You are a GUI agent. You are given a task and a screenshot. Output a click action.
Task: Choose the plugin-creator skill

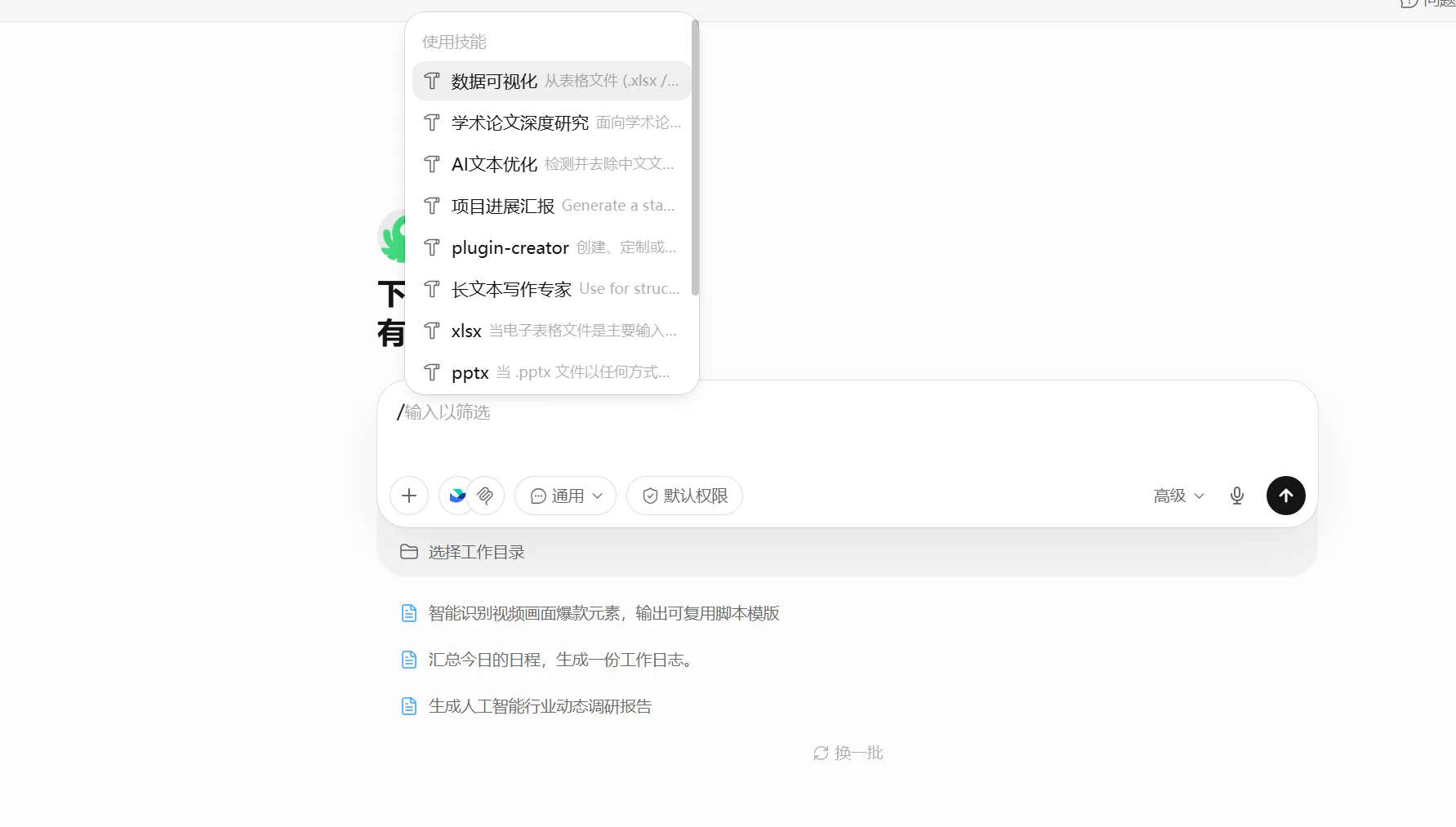point(551,247)
